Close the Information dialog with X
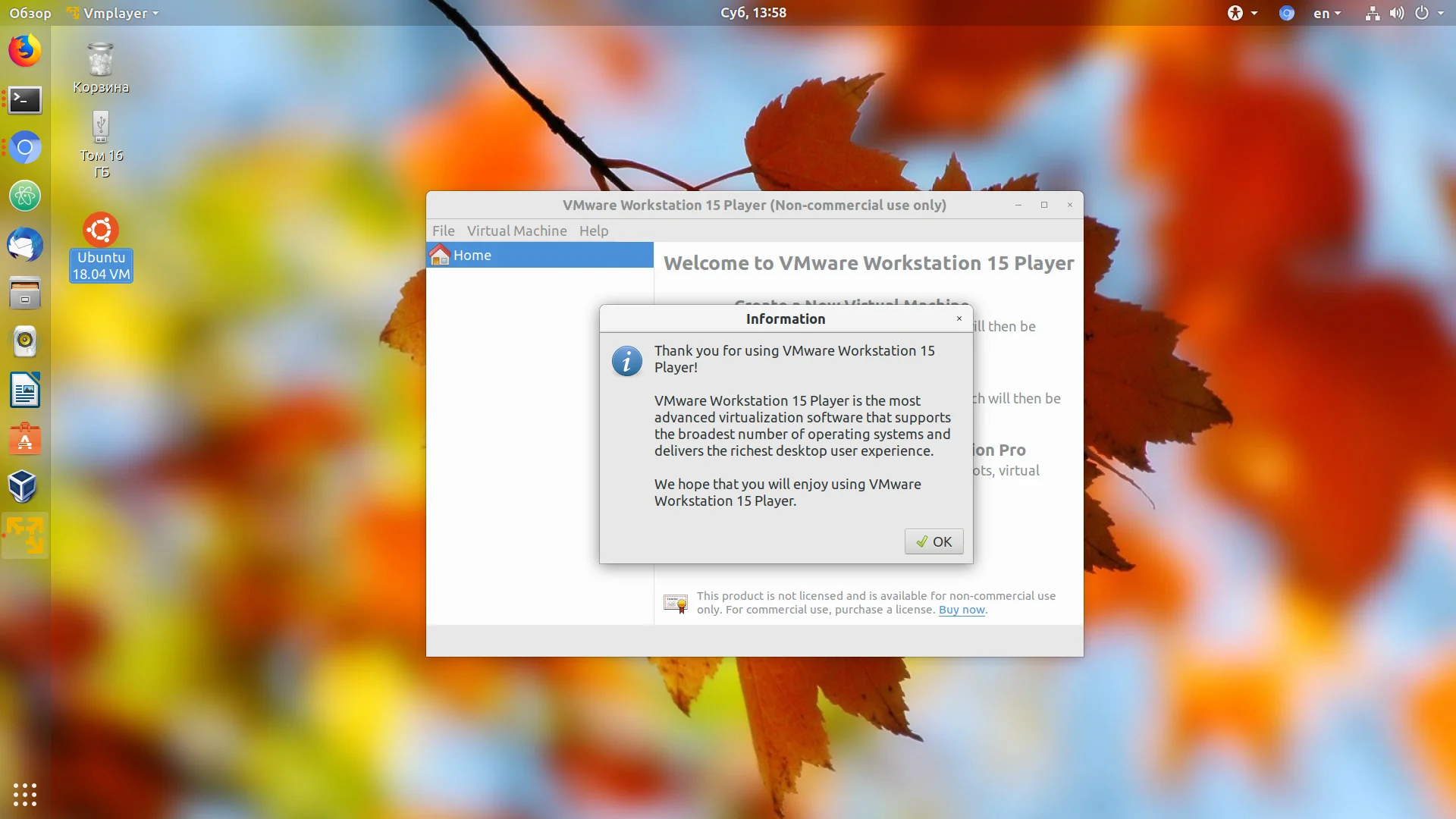Viewport: 1456px width, 819px height. click(959, 318)
